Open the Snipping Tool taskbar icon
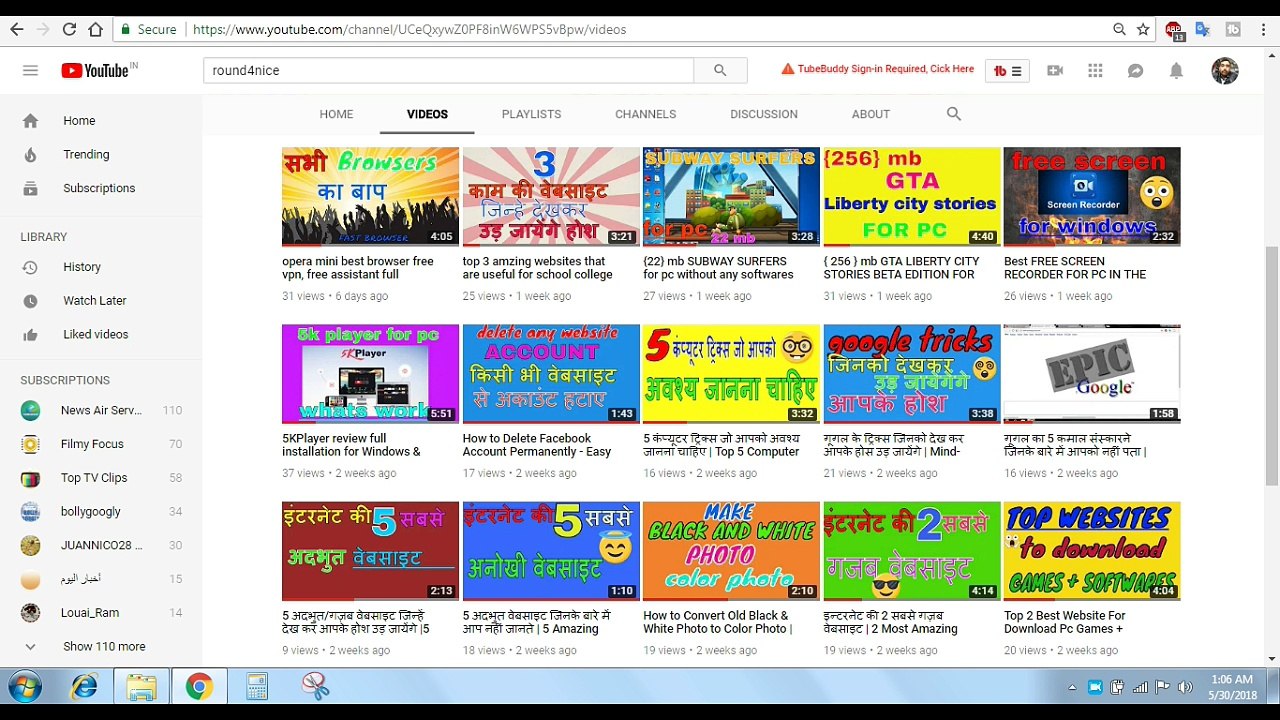This screenshot has height=720, width=1280. click(x=315, y=687)
